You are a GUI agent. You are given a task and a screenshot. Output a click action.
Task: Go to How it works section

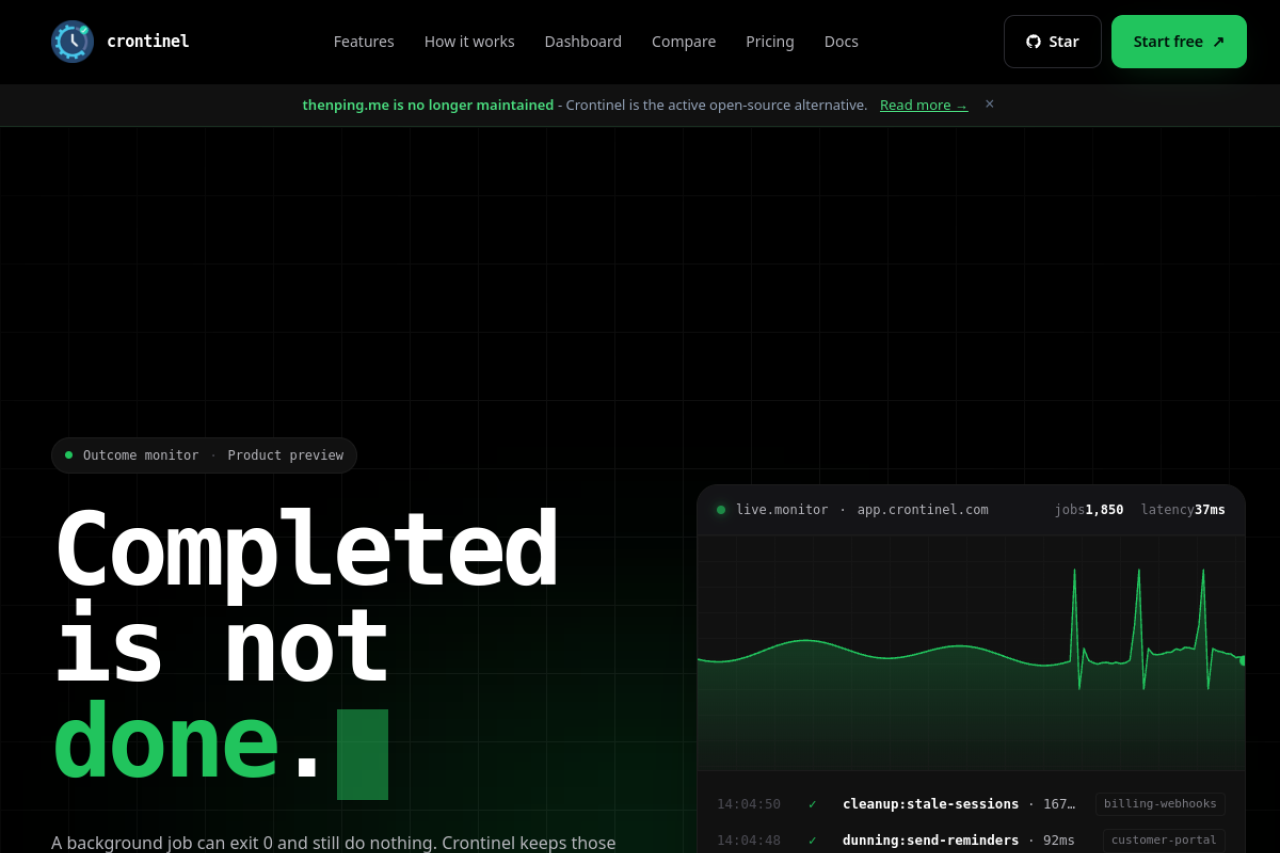pyautogui.click(x=469, y=41)
